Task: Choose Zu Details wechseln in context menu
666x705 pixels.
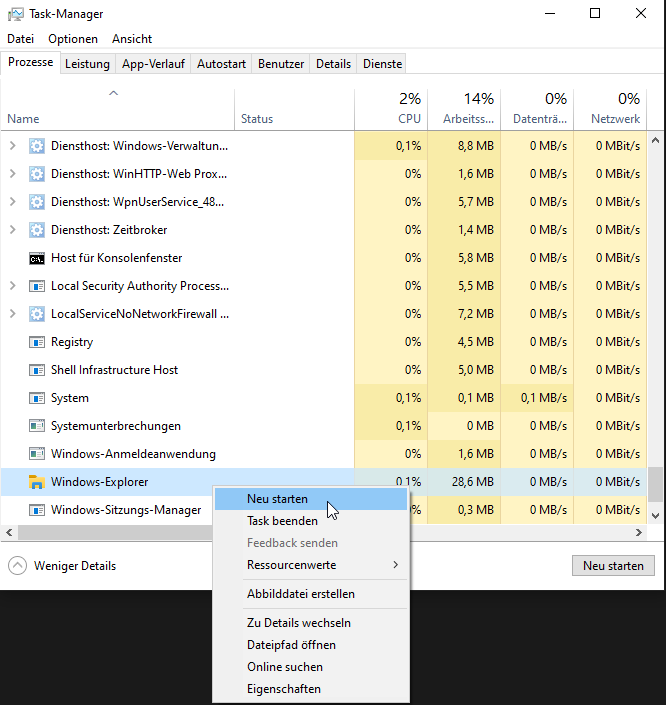Action: (311, 623)
